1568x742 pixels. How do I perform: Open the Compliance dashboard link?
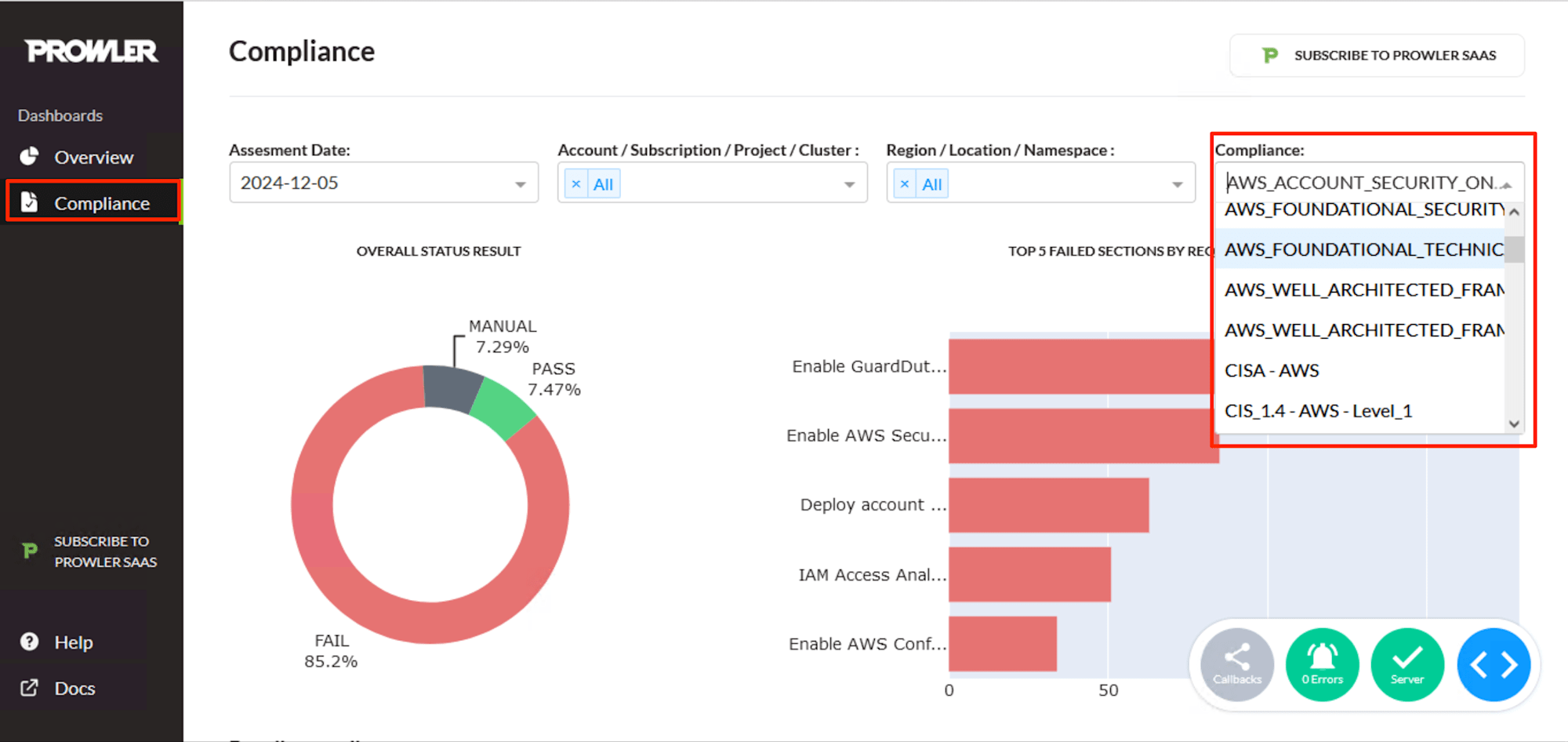[x=93, y=202]
